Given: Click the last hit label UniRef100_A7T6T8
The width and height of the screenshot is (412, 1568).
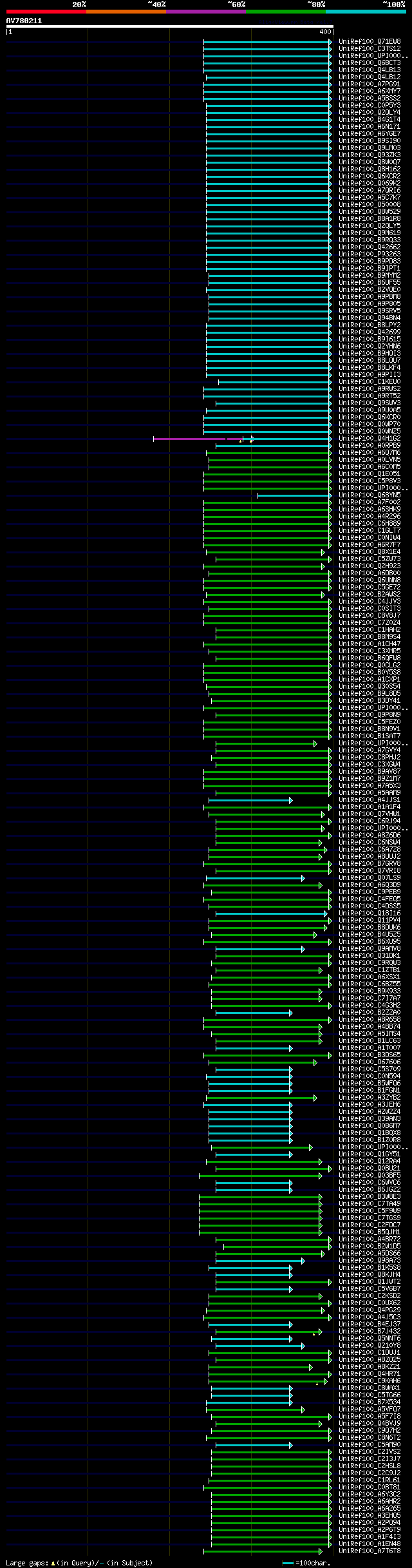Looking at the screenshot, I should [x=370, y=1551].
